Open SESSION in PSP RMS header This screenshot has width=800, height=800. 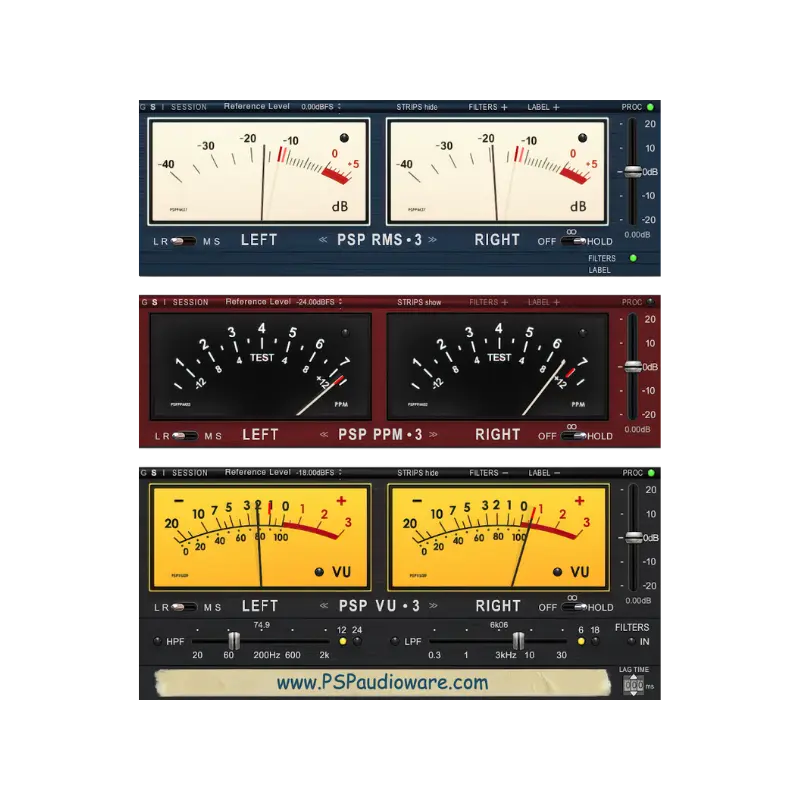click(189, 107)
